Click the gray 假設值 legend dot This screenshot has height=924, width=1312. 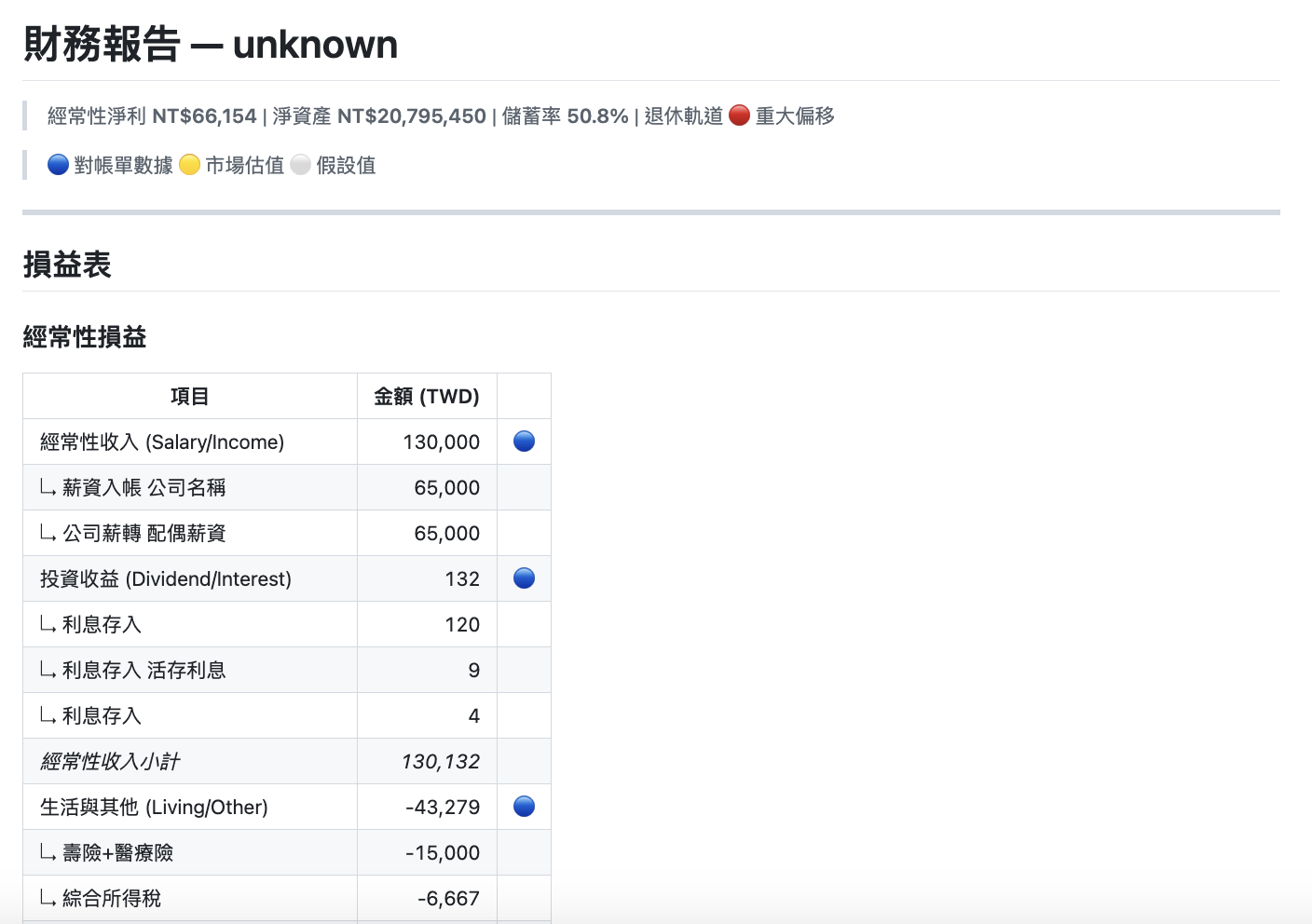pos(300,164)
